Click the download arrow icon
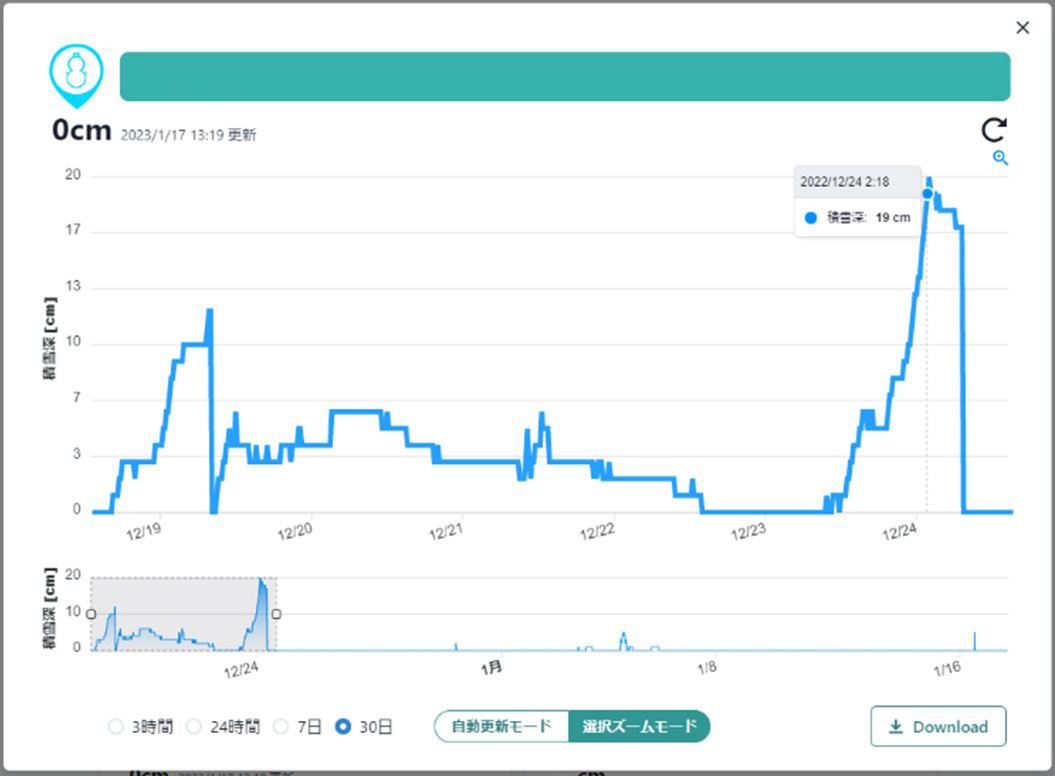1055x776 pixels. click(896, 727)
